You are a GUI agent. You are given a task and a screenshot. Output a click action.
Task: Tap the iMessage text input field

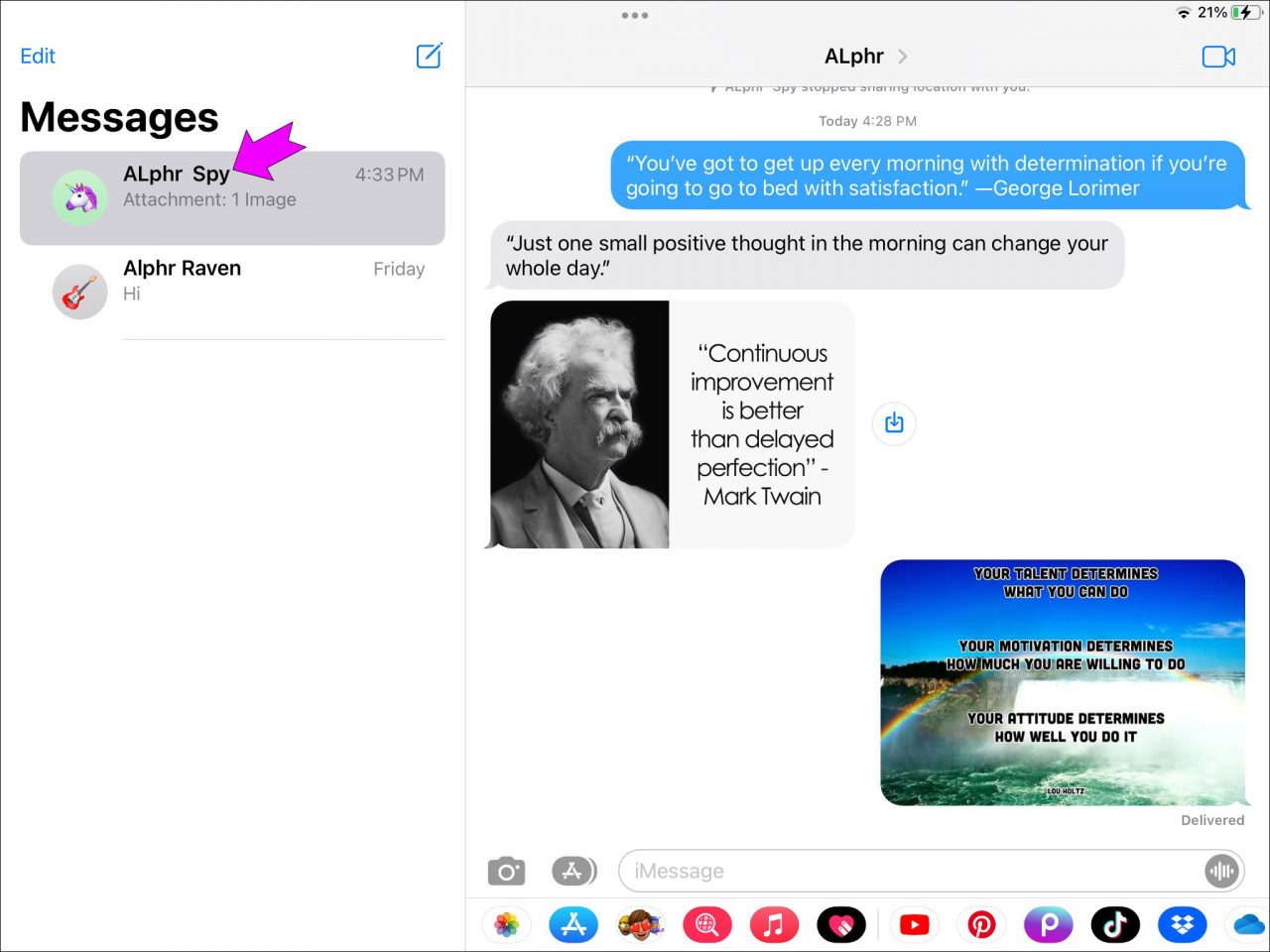pos(893,870)
